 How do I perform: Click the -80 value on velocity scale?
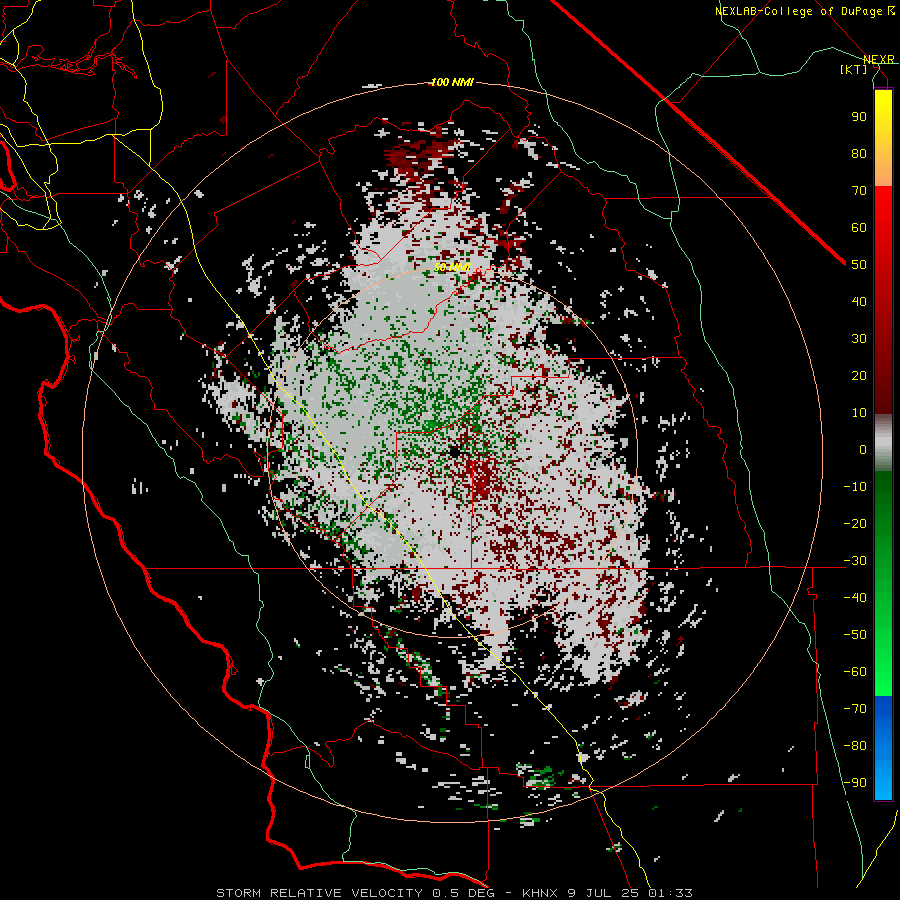[855, 746]
